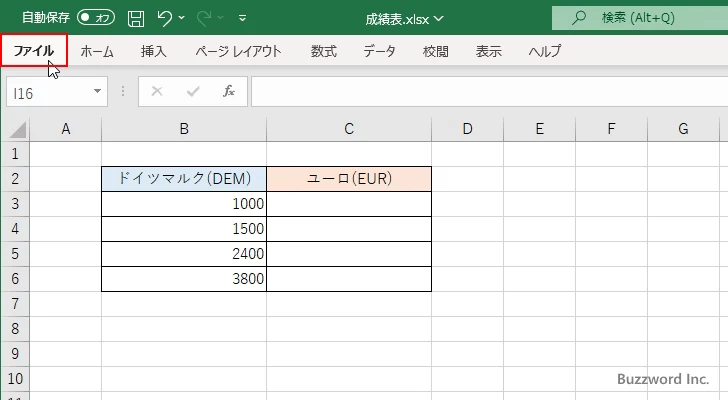Screen dimensions: 728x400
Task: Select row 10 header
Action: coord(15,379)
